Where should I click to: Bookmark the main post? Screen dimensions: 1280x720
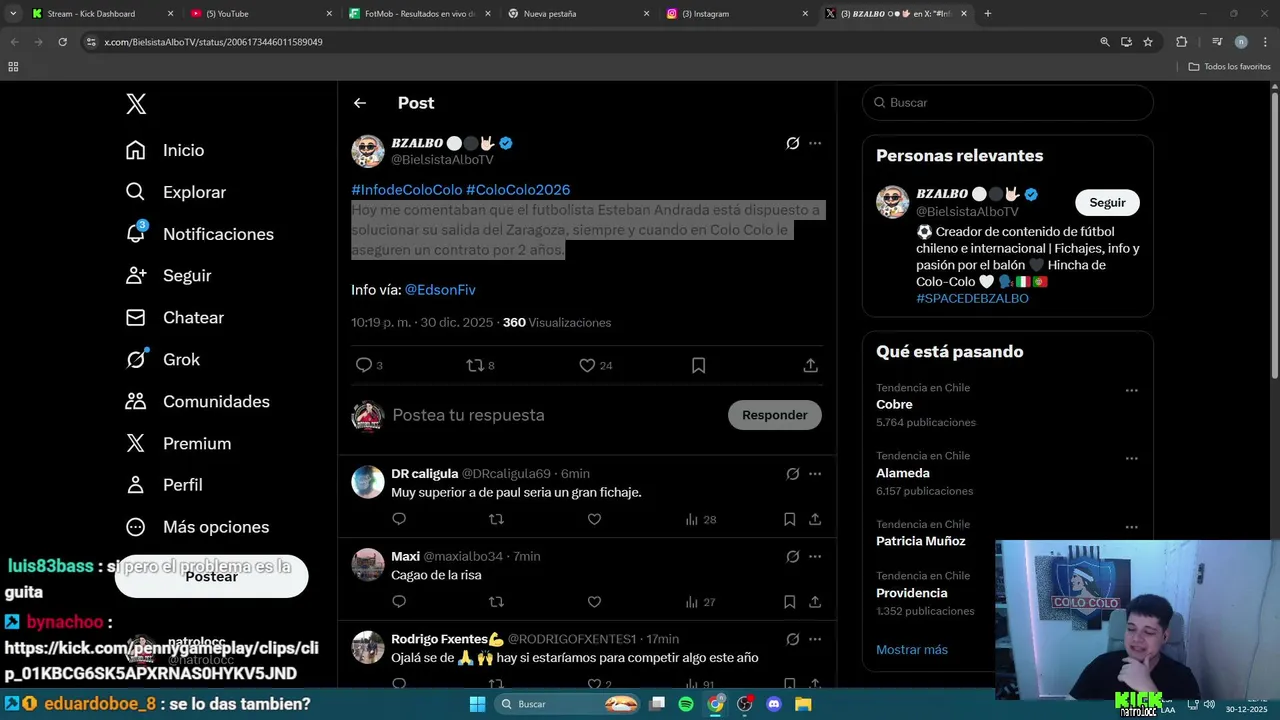[699, 365]
